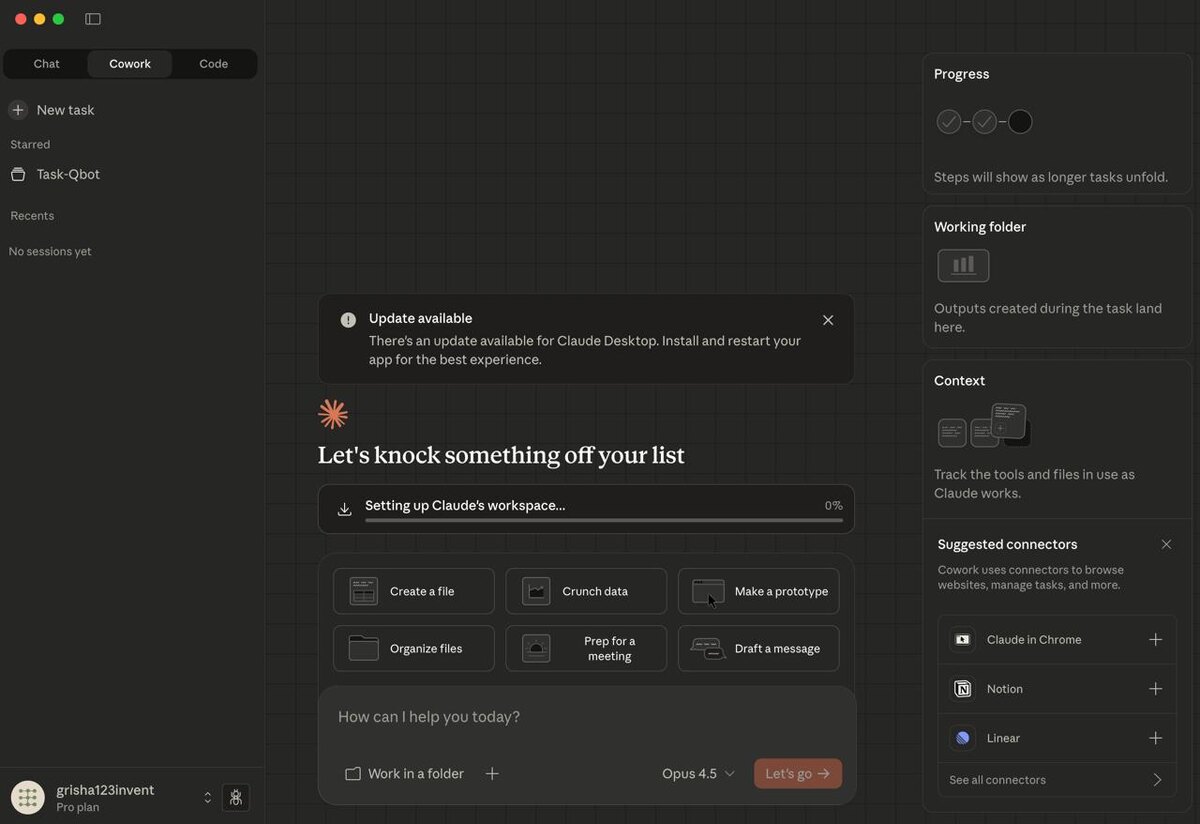Open See all connectors
The width and height of the screenshot is (1200, 824).
pos(1057,780)
